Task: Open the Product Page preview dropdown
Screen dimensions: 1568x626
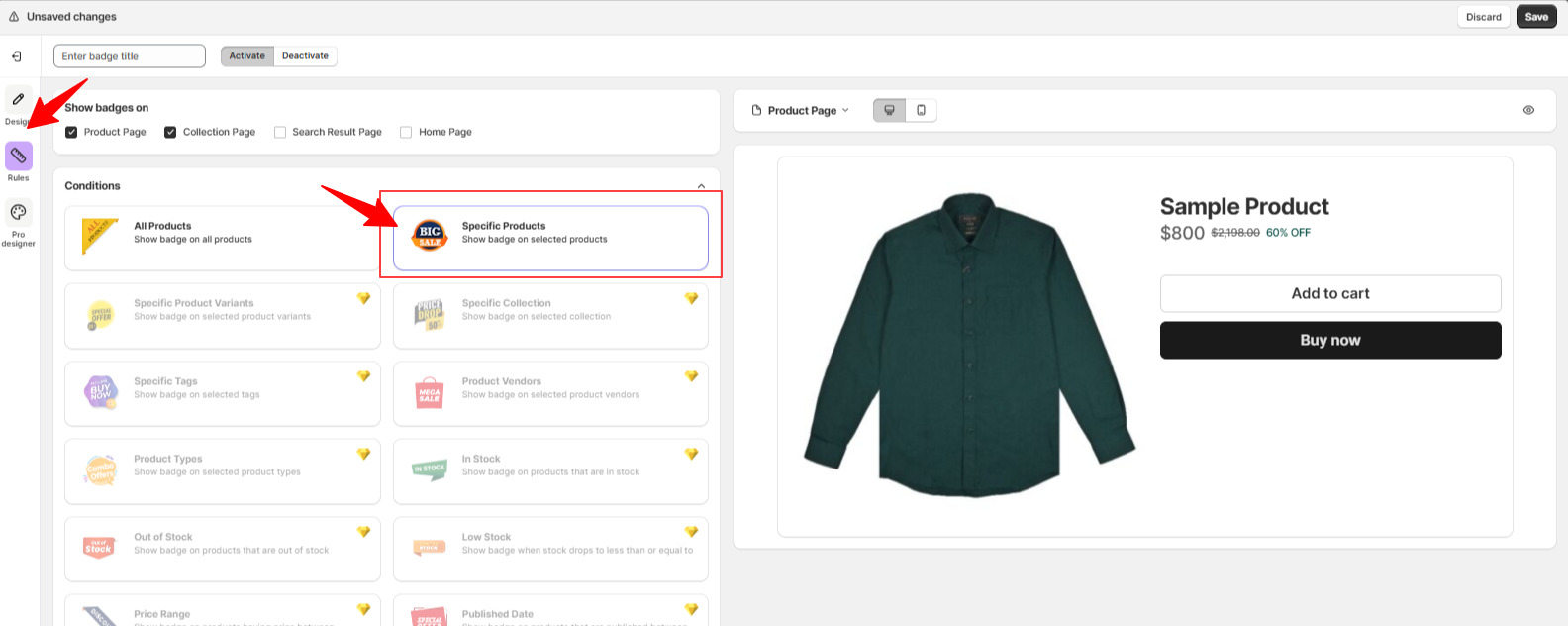Action: point(802,110)
